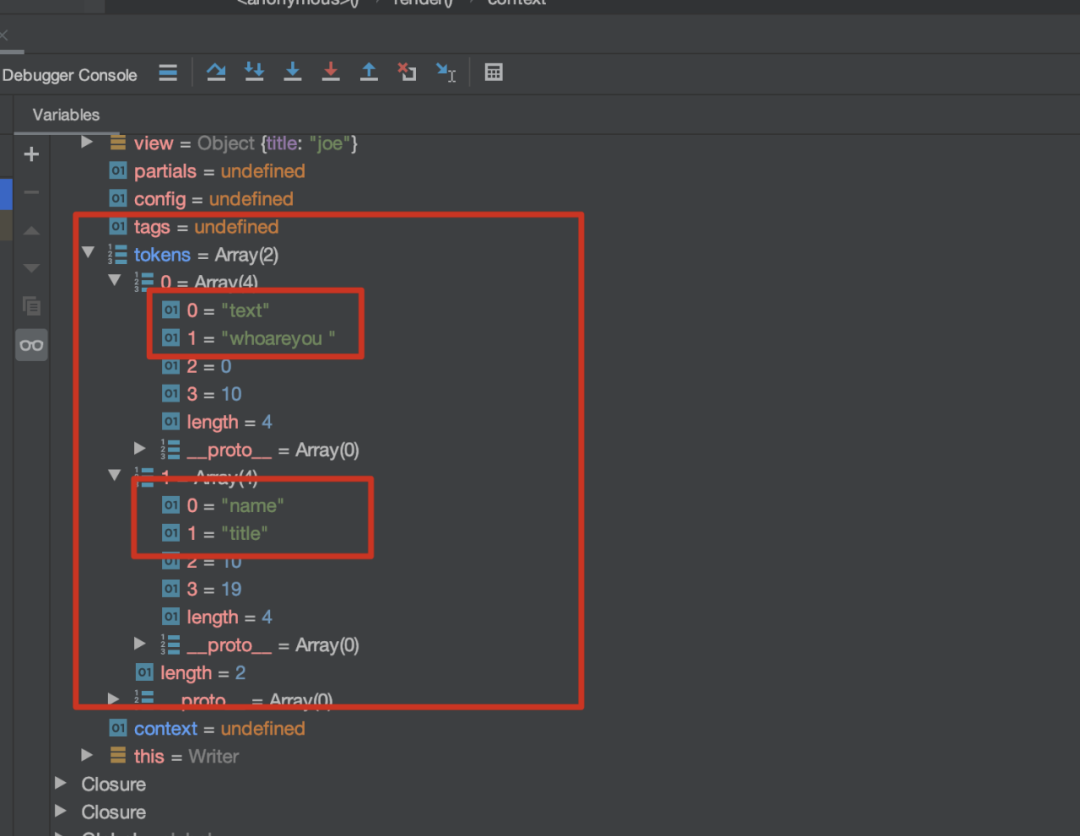
Task: Select the Variables tab
Action: 66,115
